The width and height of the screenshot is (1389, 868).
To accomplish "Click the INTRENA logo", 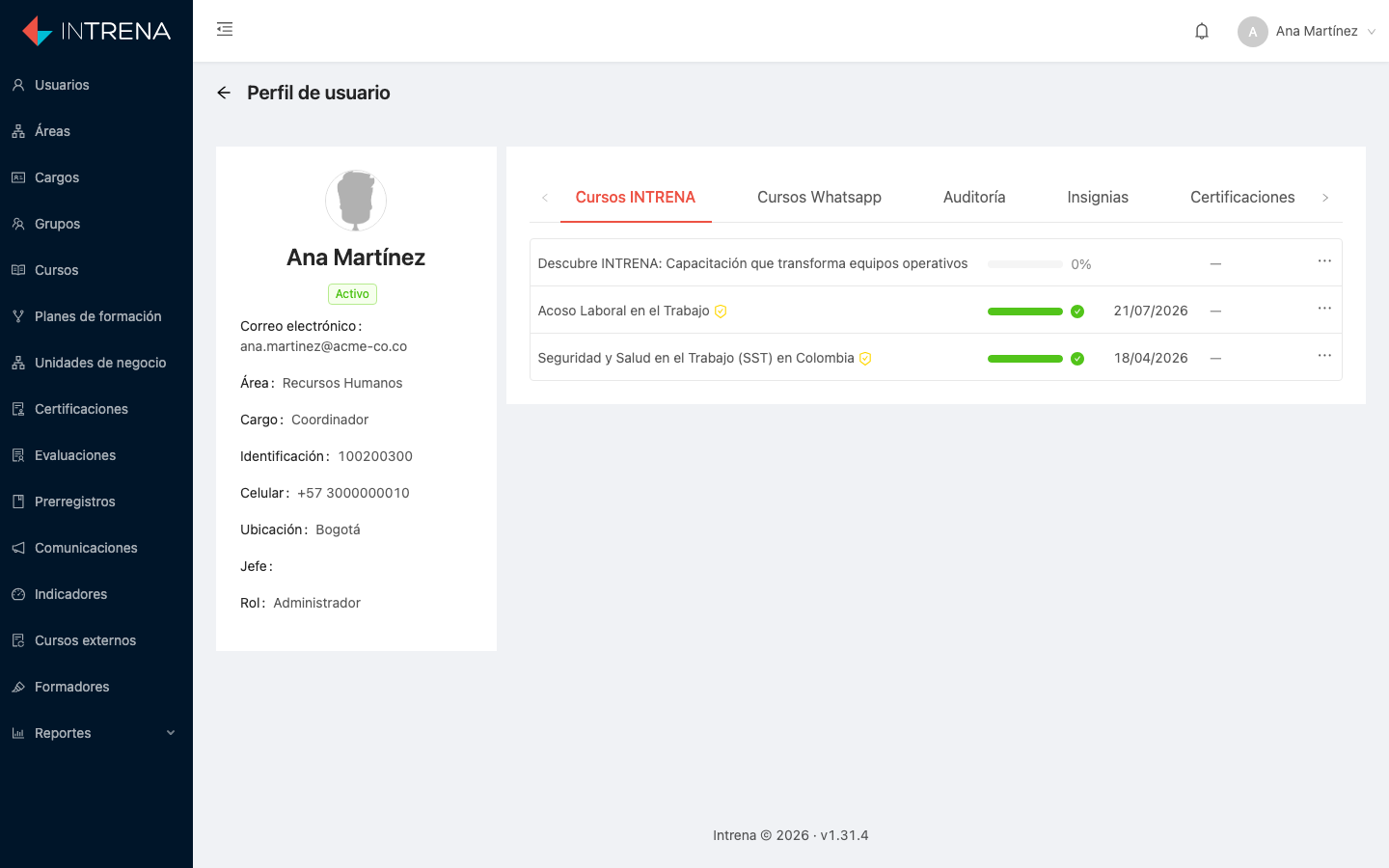I will point(96,31).
